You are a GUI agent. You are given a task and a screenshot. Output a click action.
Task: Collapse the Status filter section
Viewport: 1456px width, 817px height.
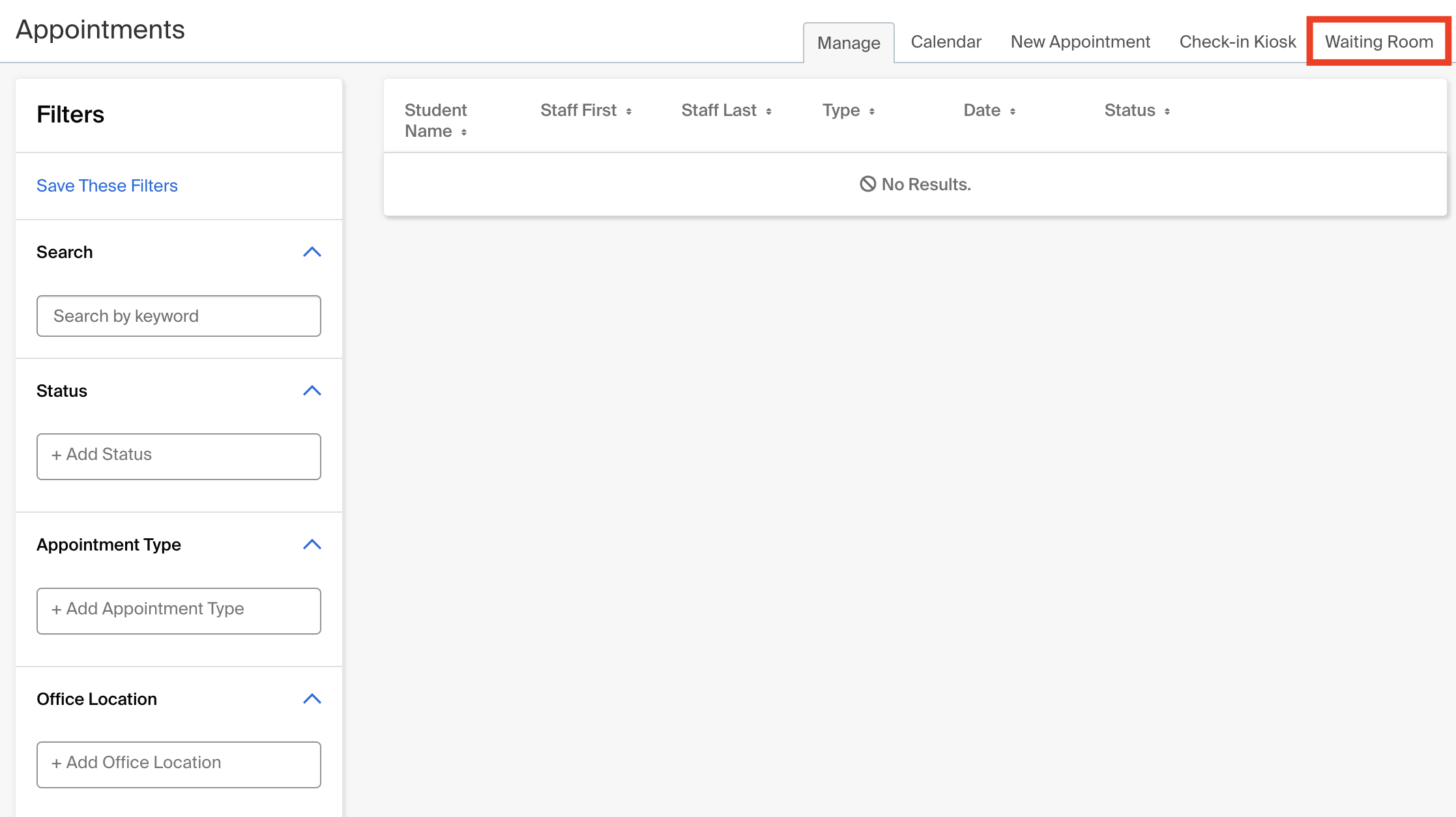click(x=312, y=391)
